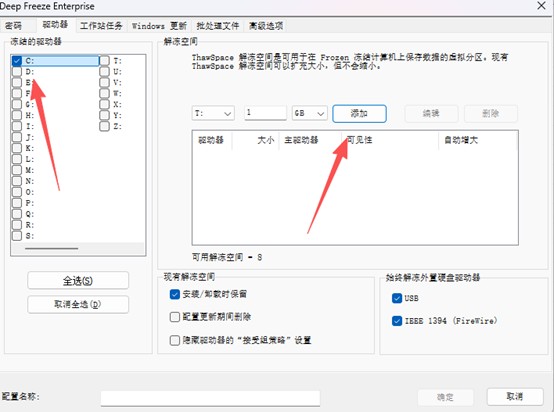Open the GB size unit dropdown

click(x=310, y=113)
